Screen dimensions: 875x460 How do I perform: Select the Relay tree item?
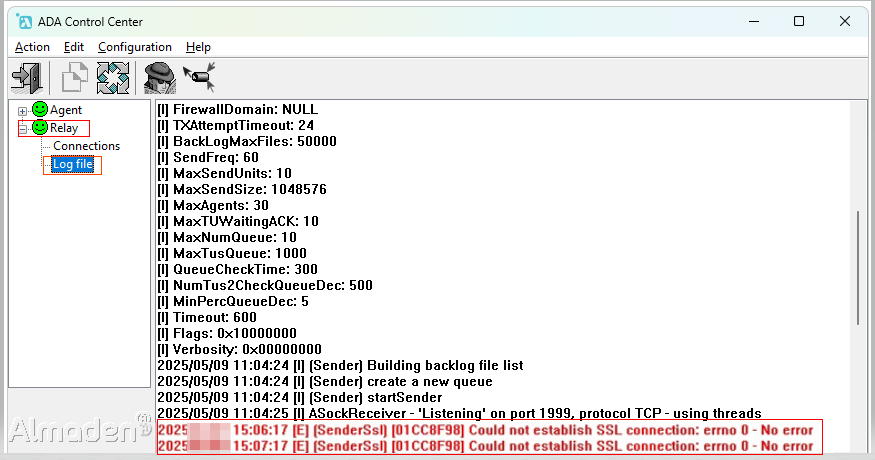[64, 128]
